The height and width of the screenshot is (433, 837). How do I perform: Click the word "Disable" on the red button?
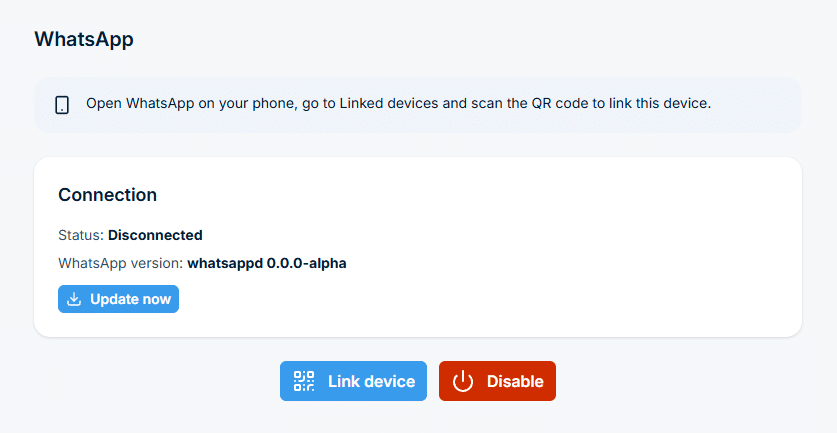515,381
